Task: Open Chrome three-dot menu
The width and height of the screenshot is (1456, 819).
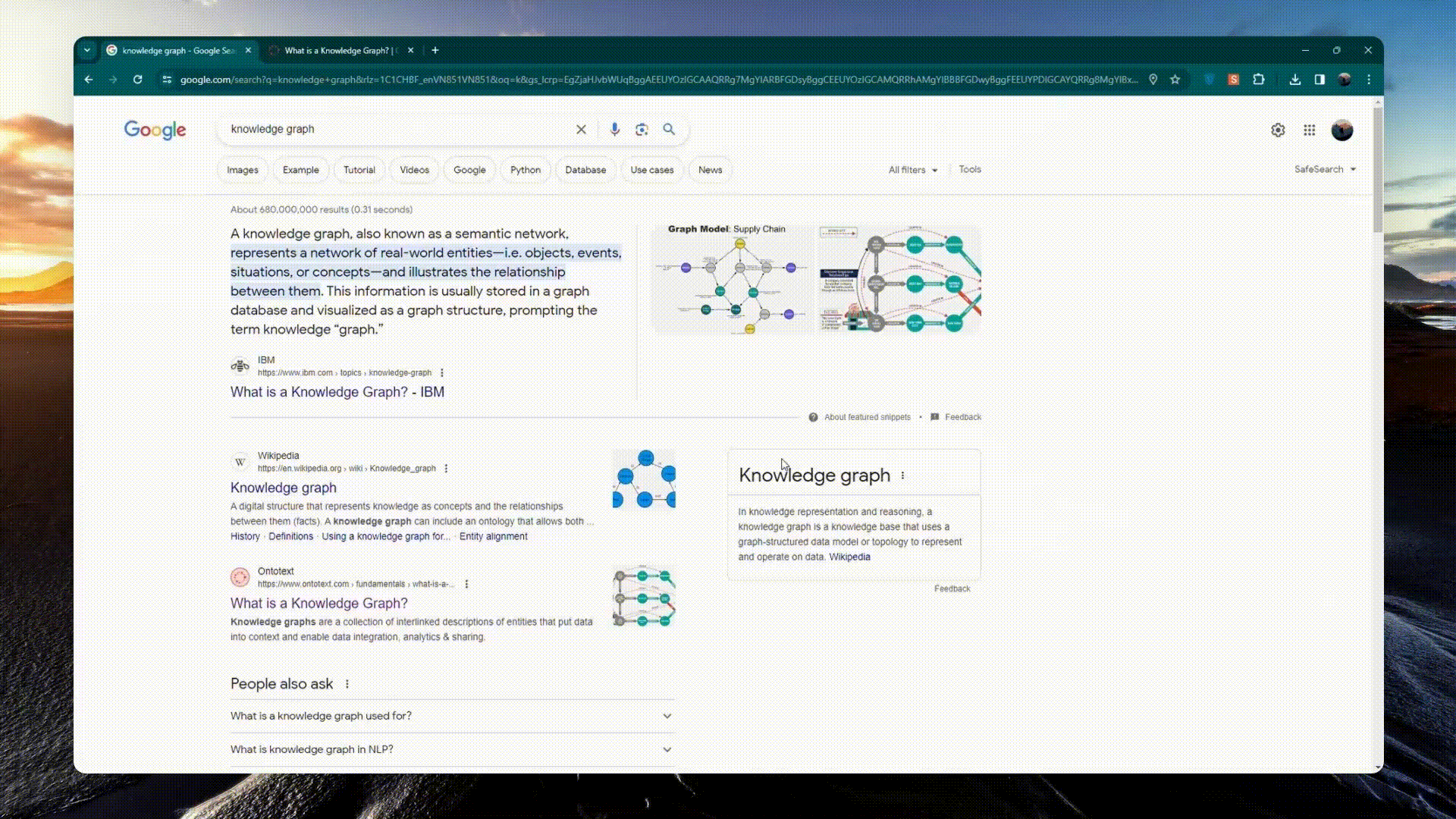Action: tap(1369, 80)
